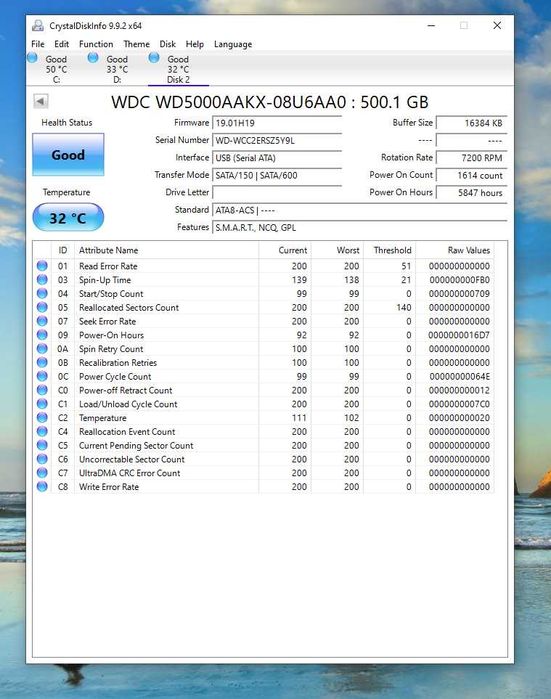Click the C: drive blue status orb
The height and width of the screenshot is (699, 551).
point(32,58)
